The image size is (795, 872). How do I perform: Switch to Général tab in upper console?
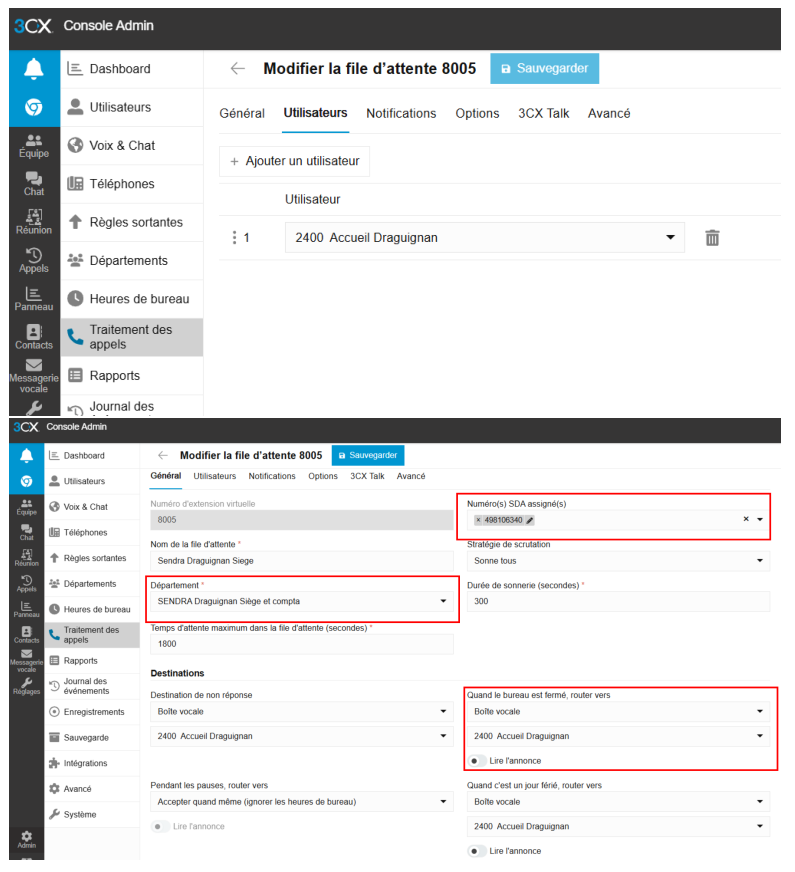pyautogui.click(x=242, y=113)
